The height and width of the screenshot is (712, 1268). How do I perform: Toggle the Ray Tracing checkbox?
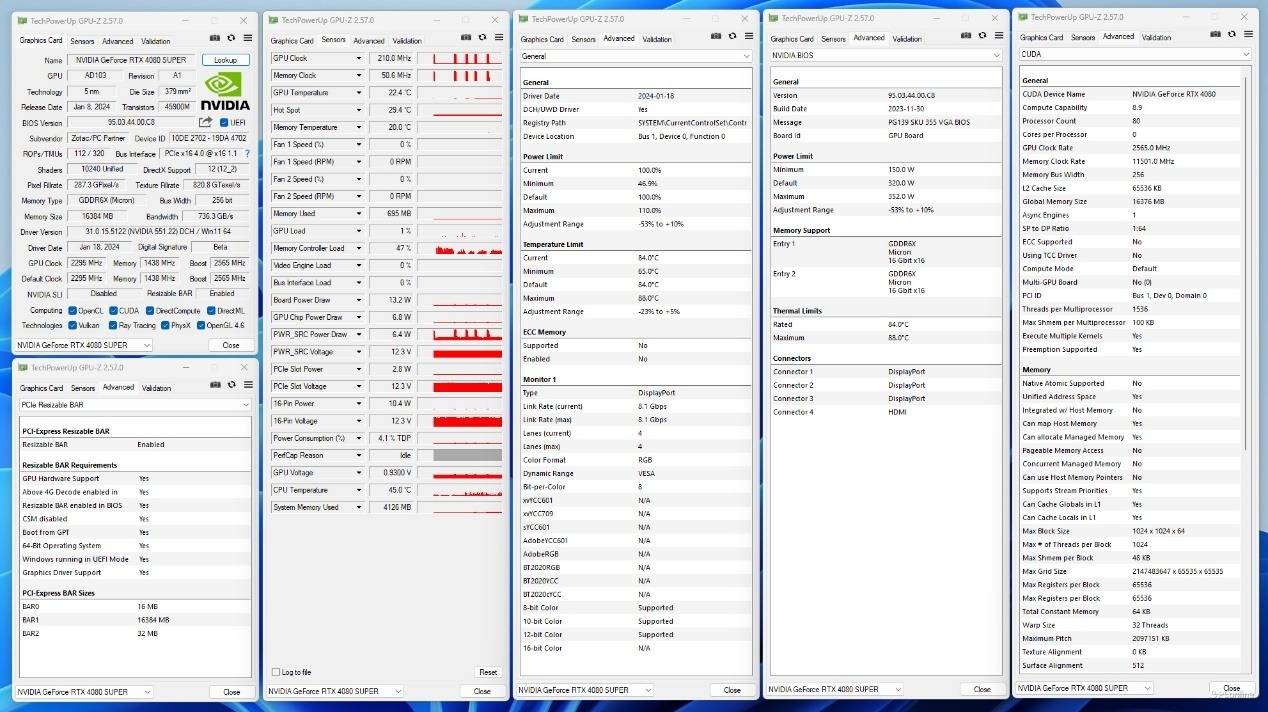click(x=113, y=325)
